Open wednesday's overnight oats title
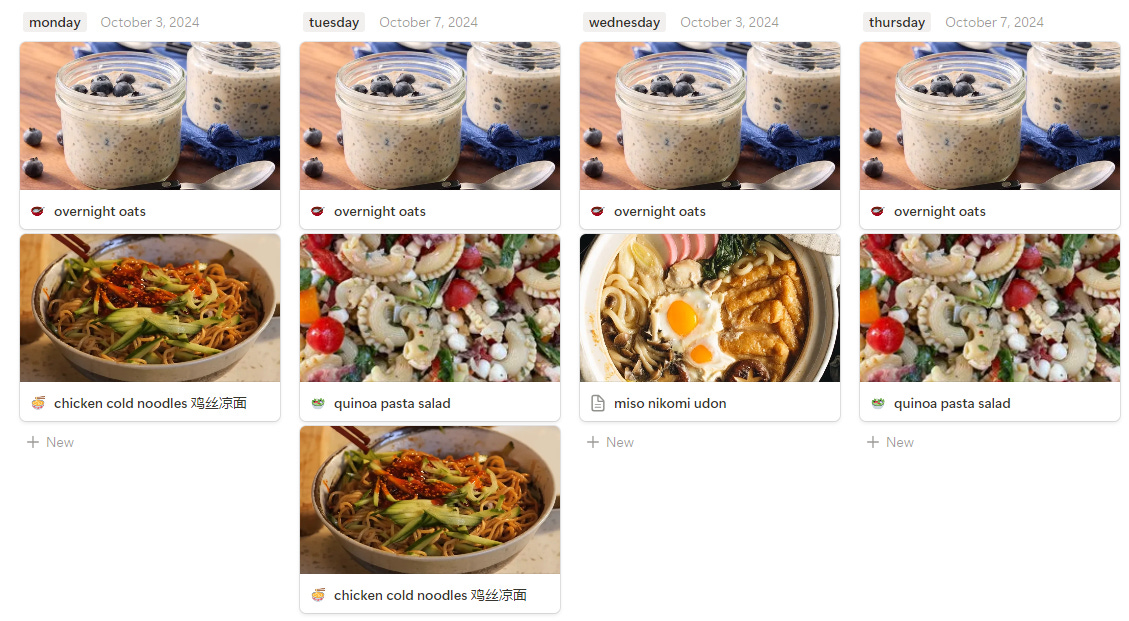 click(660, 211)
